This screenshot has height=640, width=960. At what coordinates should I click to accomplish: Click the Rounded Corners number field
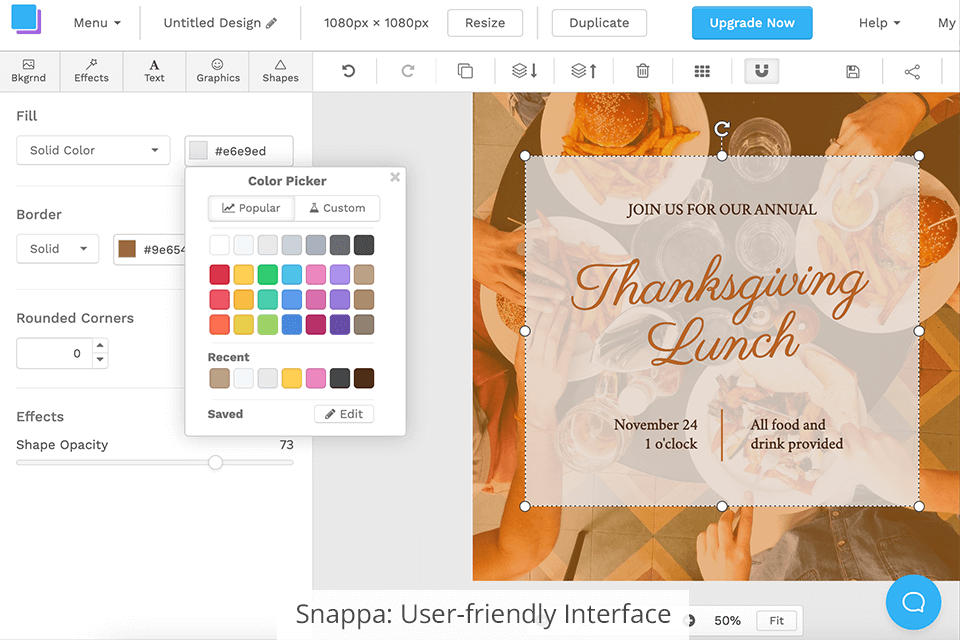click(x=55, y=353)
